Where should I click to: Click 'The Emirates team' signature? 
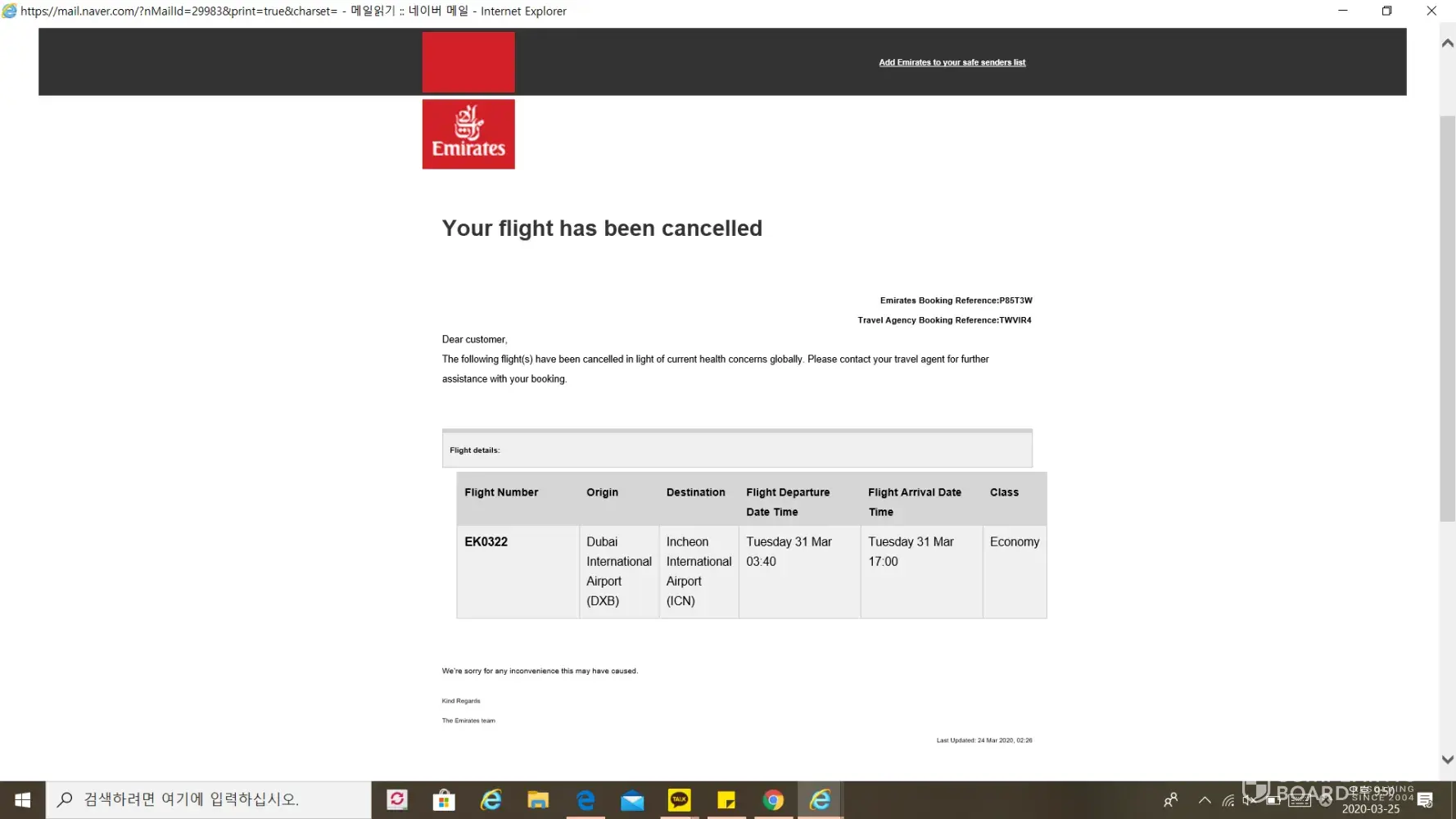pyautogui.click(x=468, y=721)
